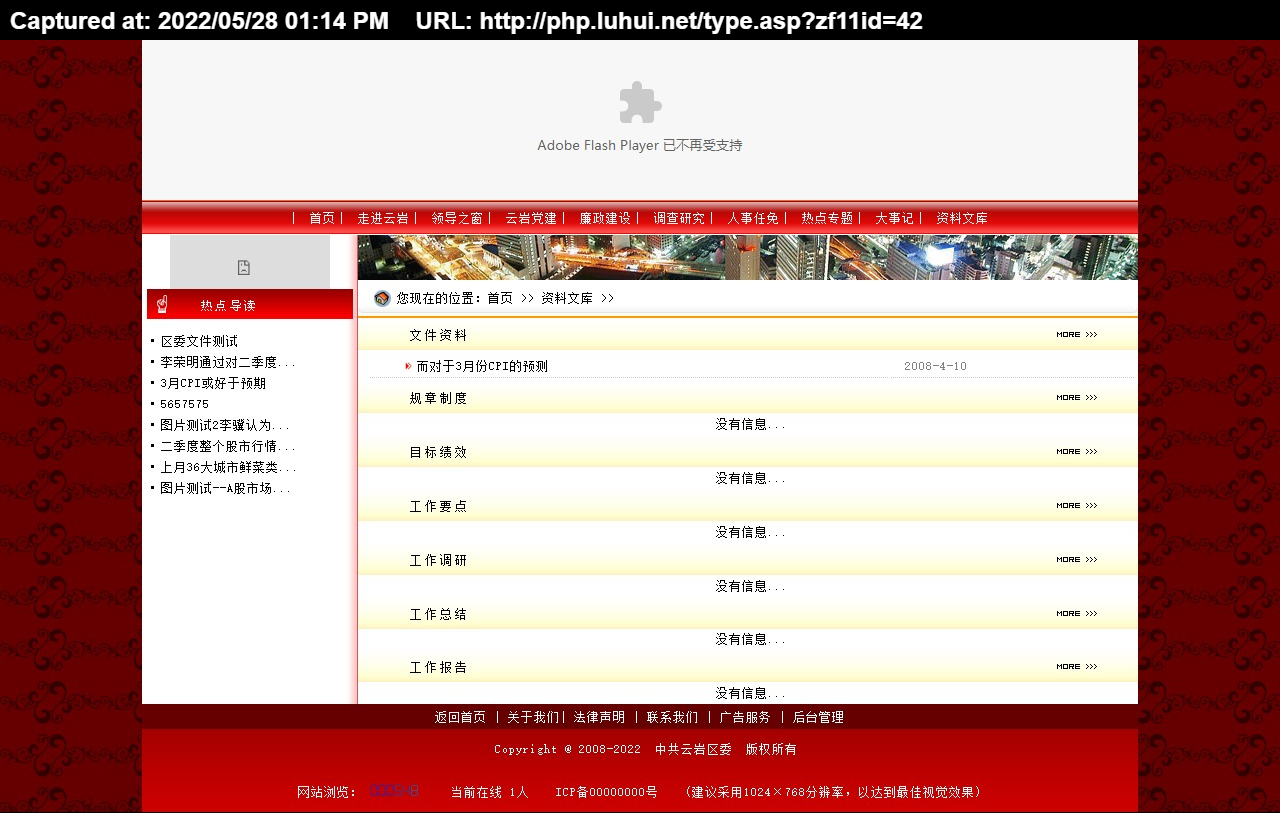Open 广告服务 in the footer
This screenshot has width=1280, height=813.
point(745,717)
